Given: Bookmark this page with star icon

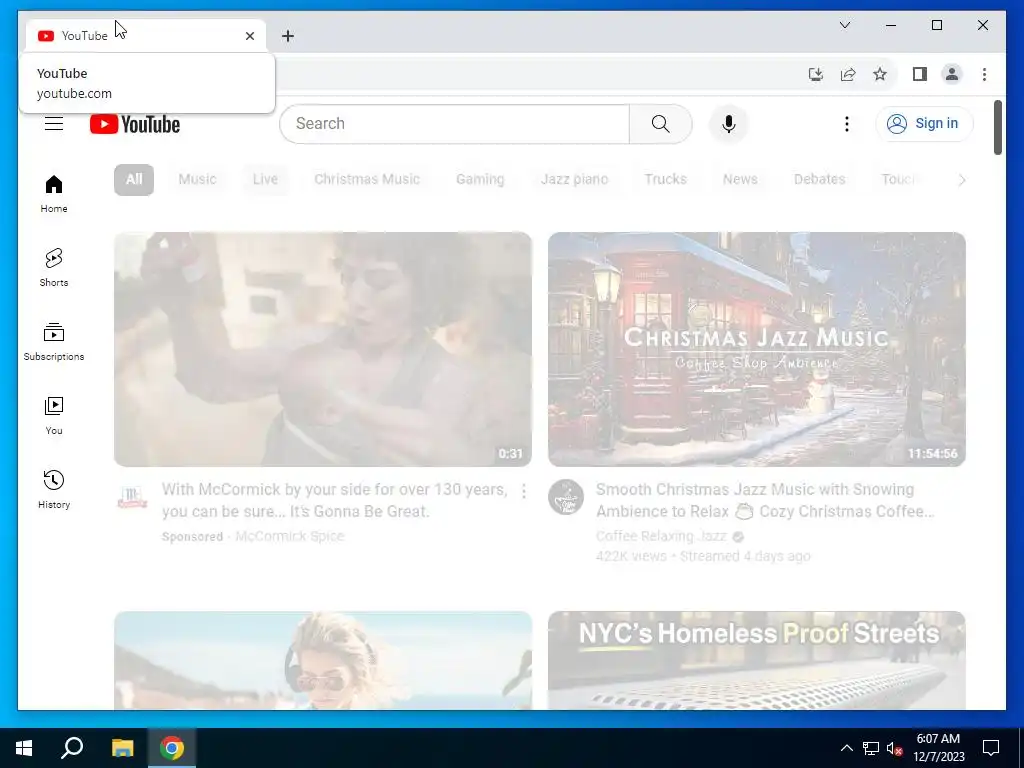Looking at the screenshot, I should click(880, 74).
